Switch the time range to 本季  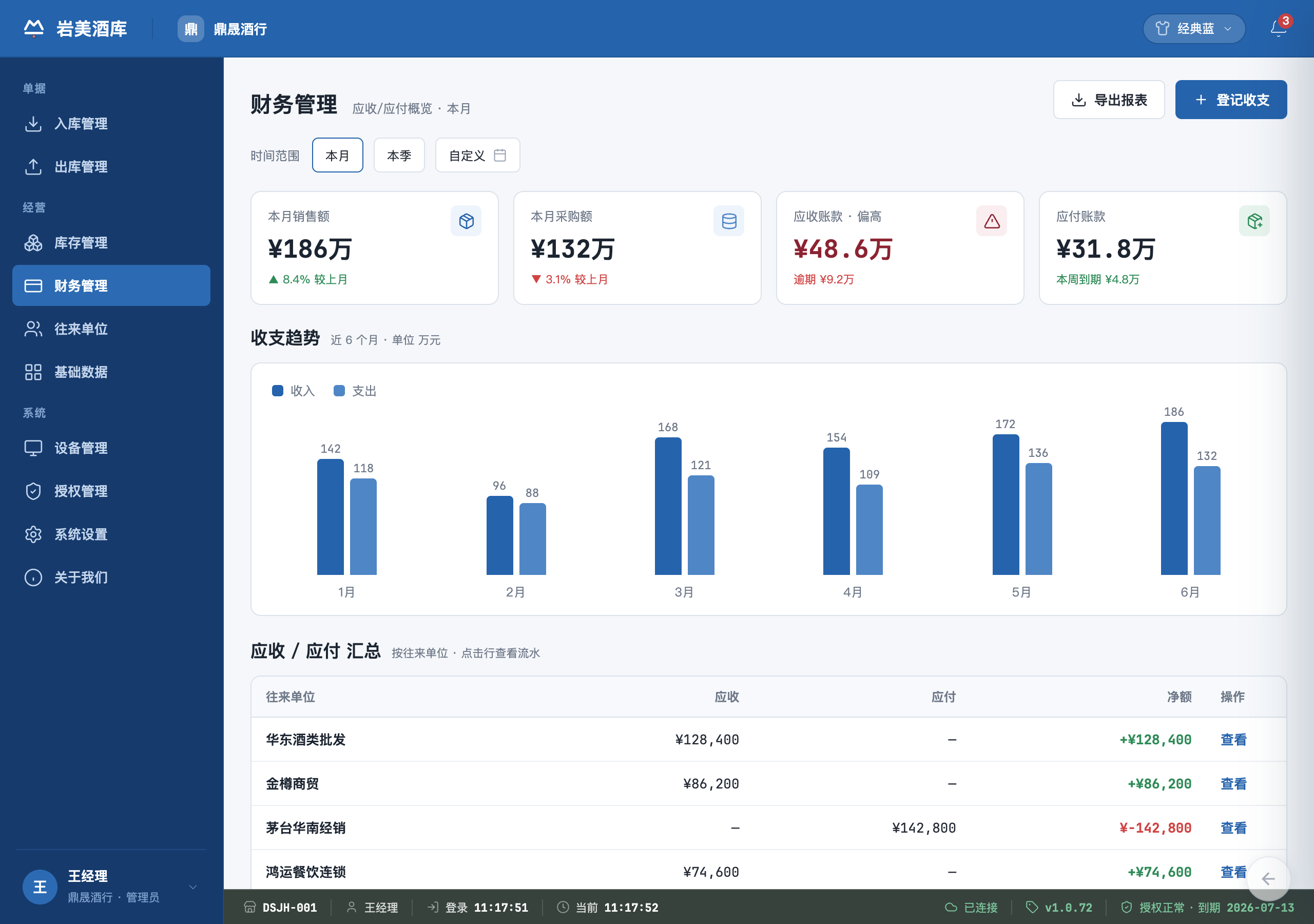point(399,155)
